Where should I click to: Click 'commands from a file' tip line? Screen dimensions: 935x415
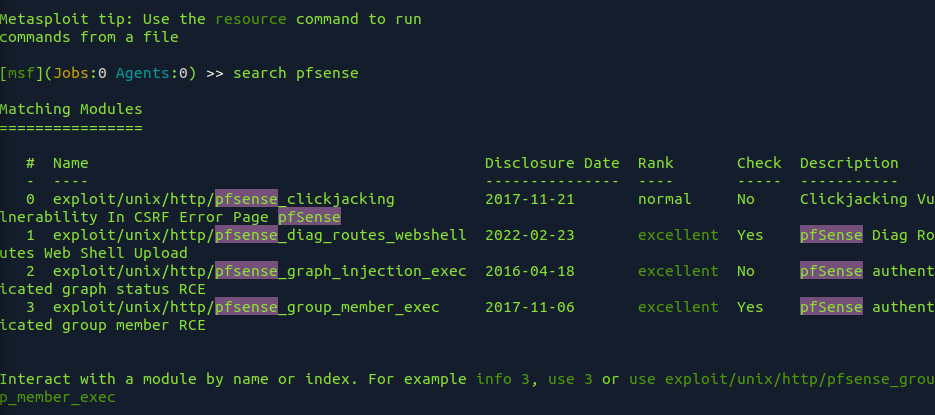[89, 37]
